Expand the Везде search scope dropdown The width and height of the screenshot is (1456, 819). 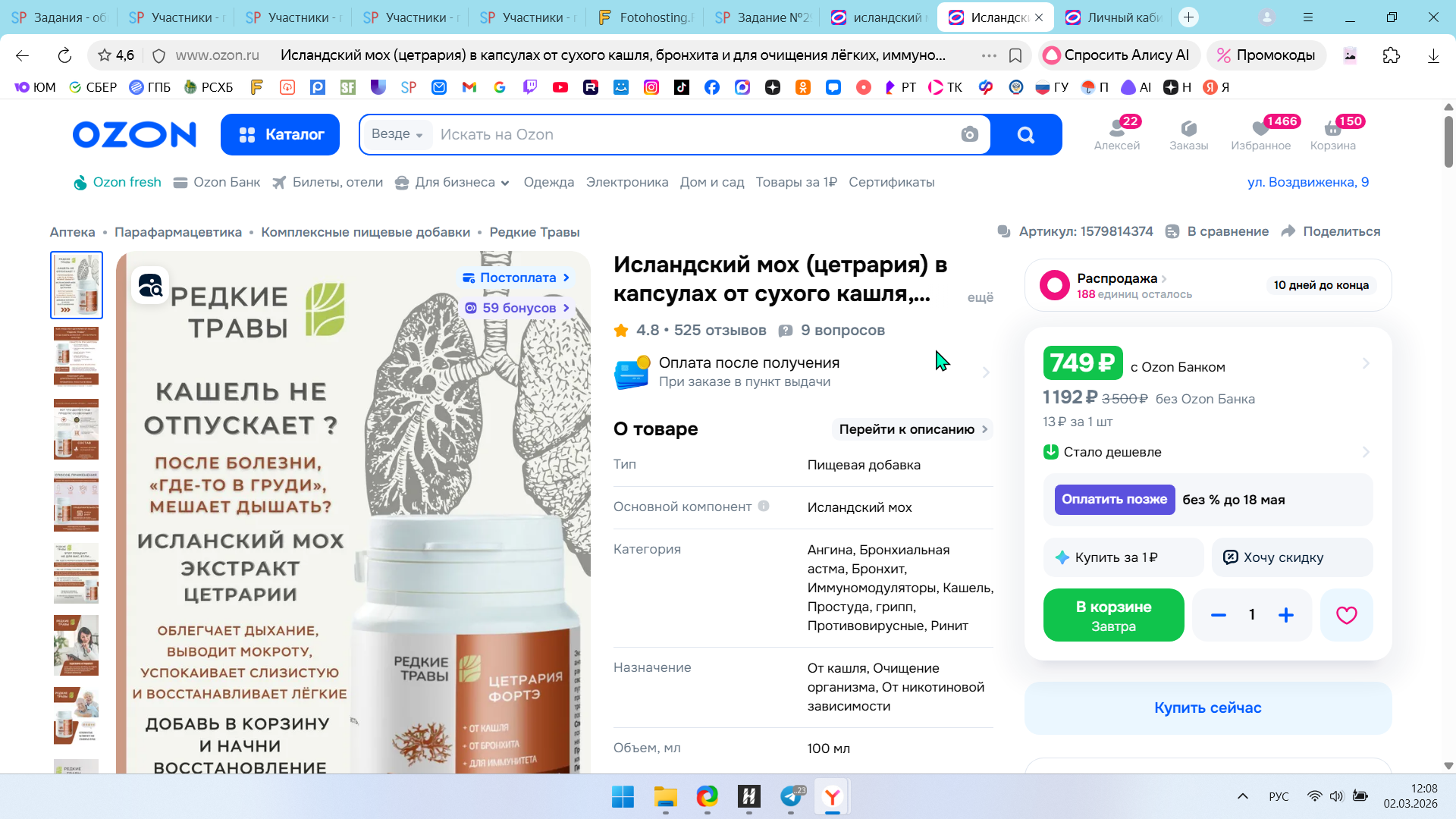(x=397, y=134)
